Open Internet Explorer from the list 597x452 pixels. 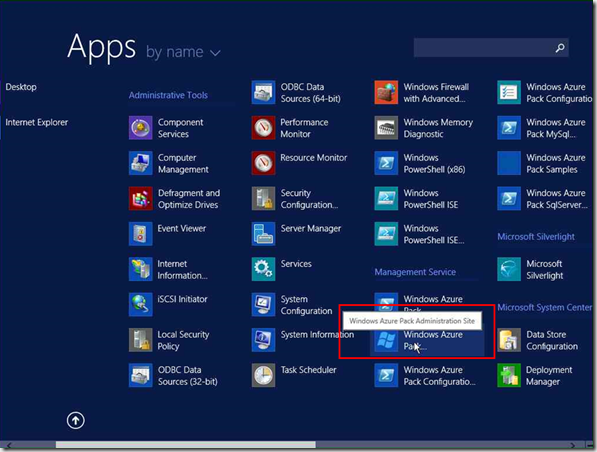point(37,122)
